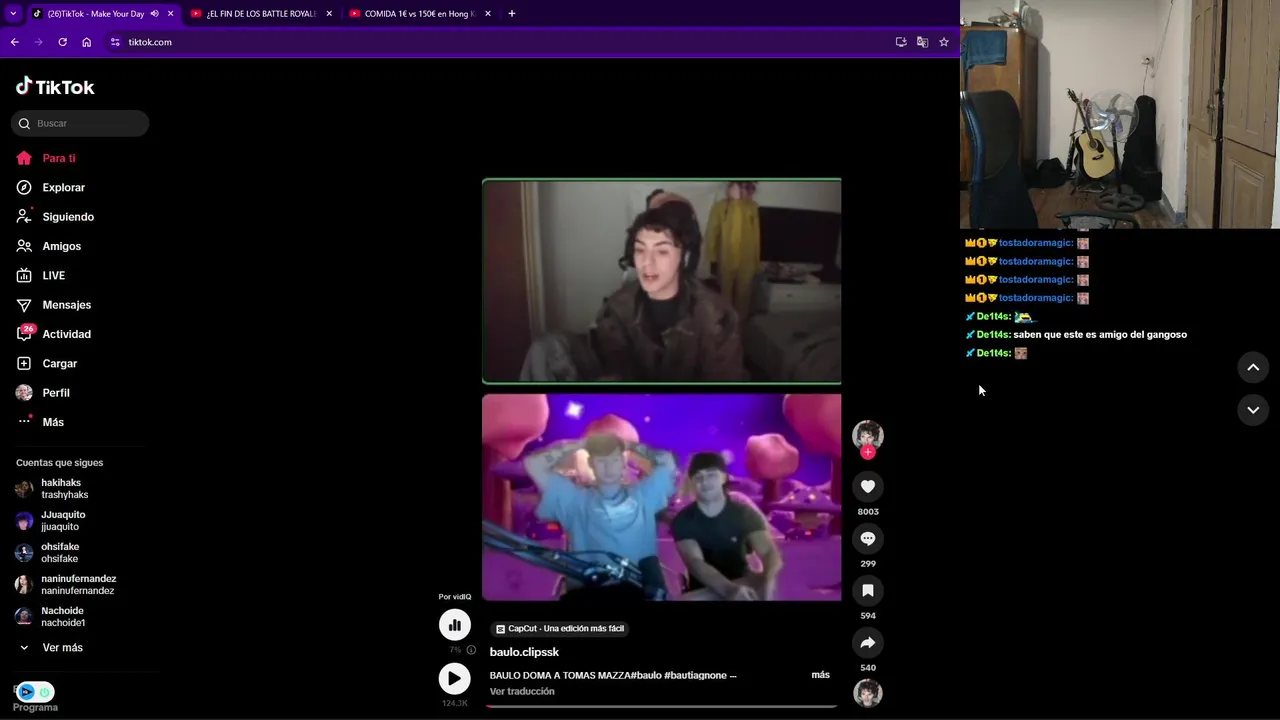Click 'Cuentas que sigues' heading
The image size is (1280, 720).
(59, 463)
